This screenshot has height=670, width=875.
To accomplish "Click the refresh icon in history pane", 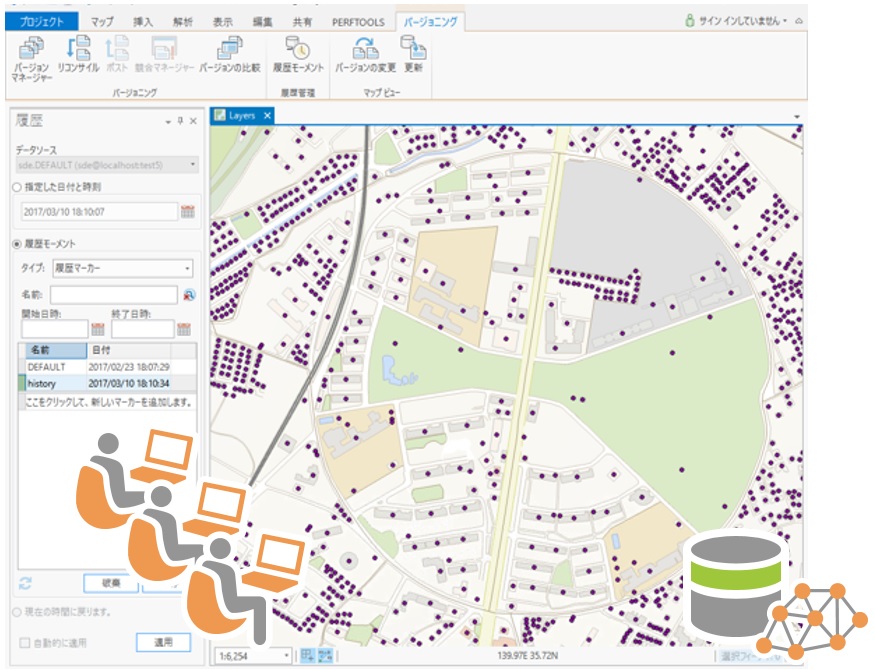I will pyautogui.click(x=25, y=584).
